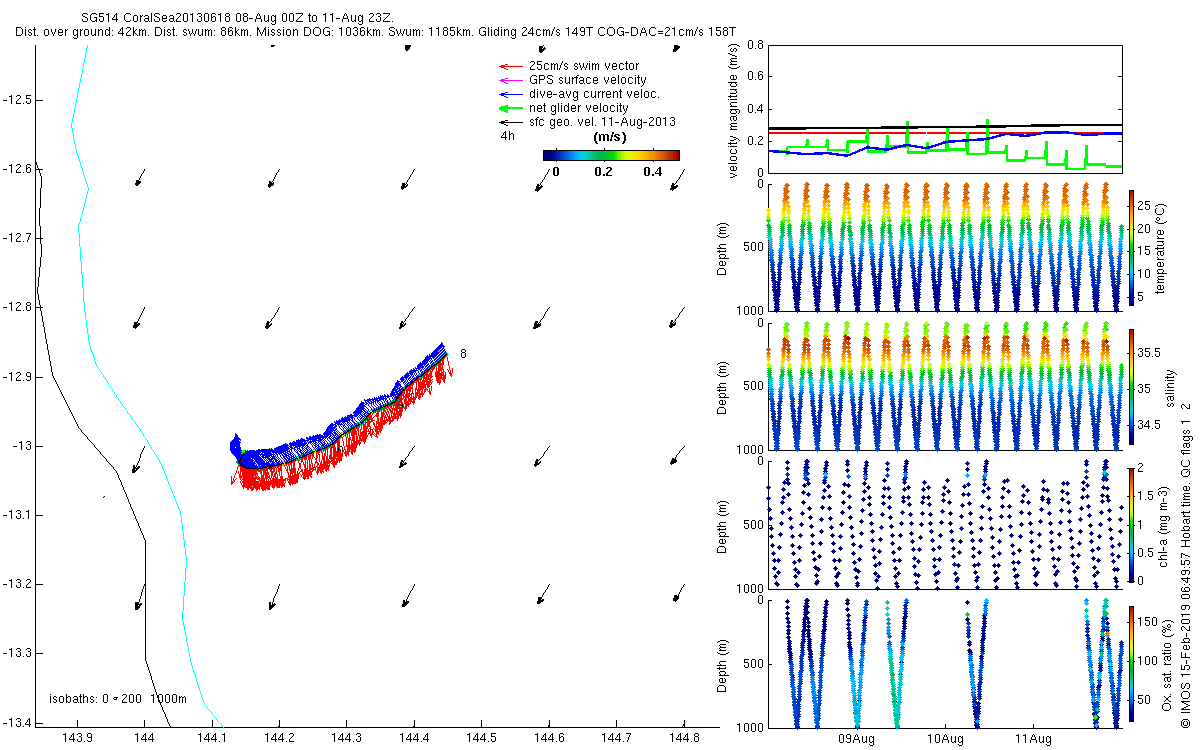The width and height of the screenshot is (1200, 750).
Task: Click the '1.5' tick on the chl-a color bar
Action: (1146, 496)
